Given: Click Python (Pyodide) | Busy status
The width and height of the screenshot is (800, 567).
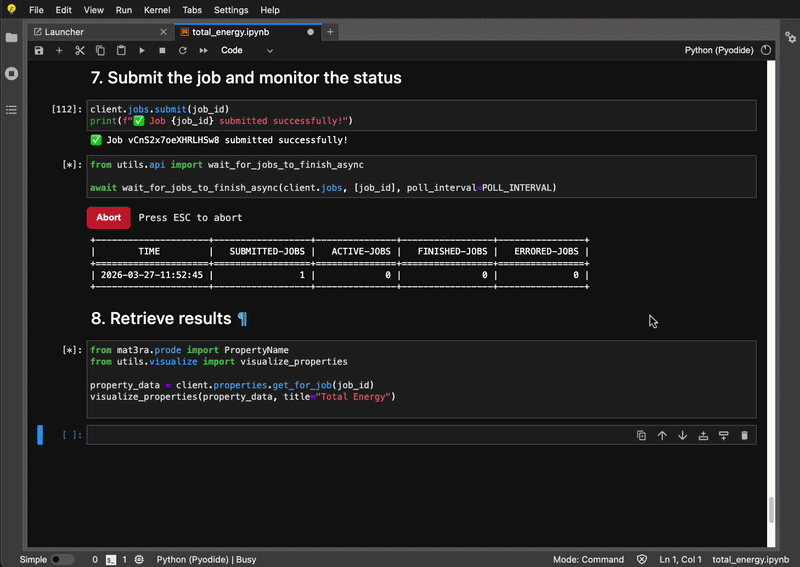Looking at the screenshot, I should 206,559.
